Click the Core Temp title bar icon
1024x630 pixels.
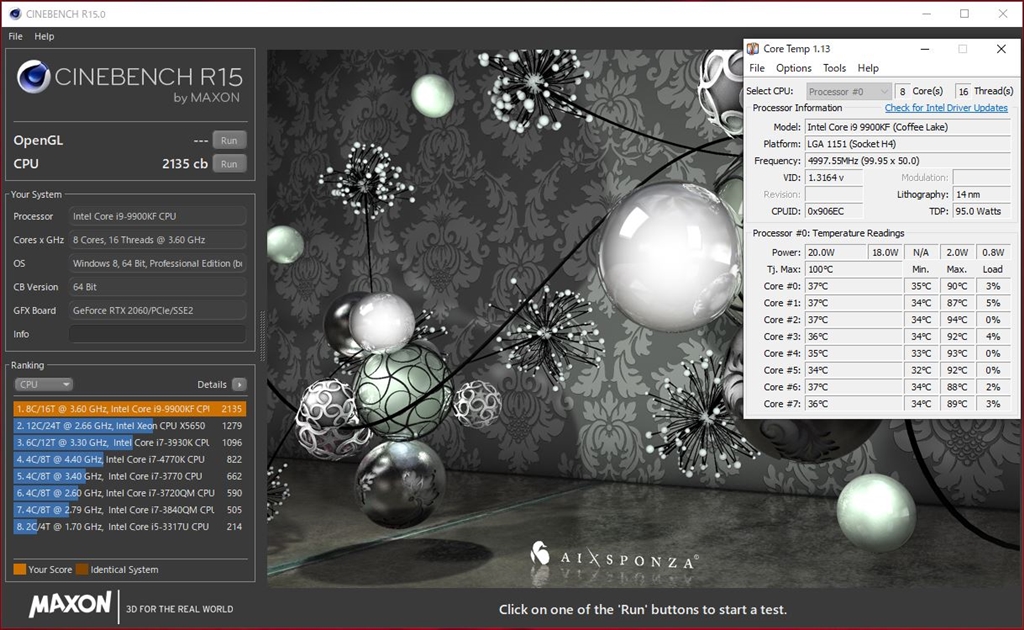pyautogui.click(x=753, y=49)
